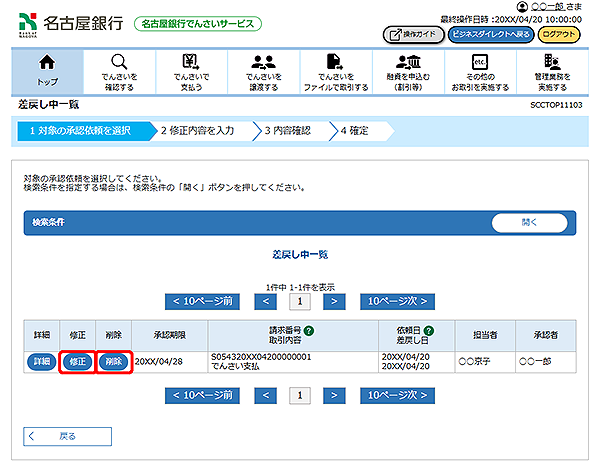The height and width of the screenshot is (466, 600).
Task: Click bottom 10ページ前 button
Action: 203,395
